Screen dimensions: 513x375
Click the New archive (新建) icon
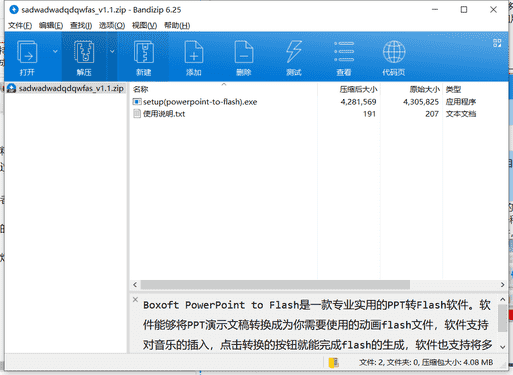click(144, 52)
